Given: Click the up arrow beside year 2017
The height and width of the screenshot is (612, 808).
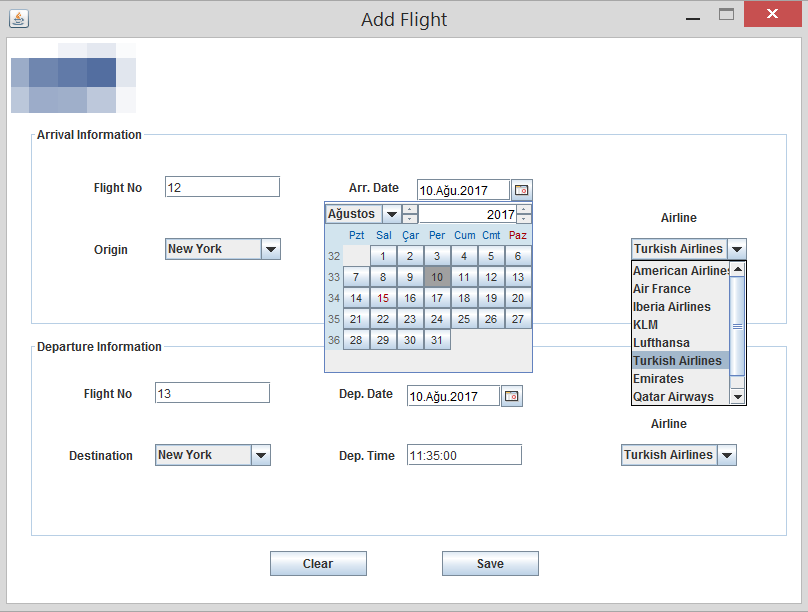Looking at the screenshot, I should tap(523, 209).
